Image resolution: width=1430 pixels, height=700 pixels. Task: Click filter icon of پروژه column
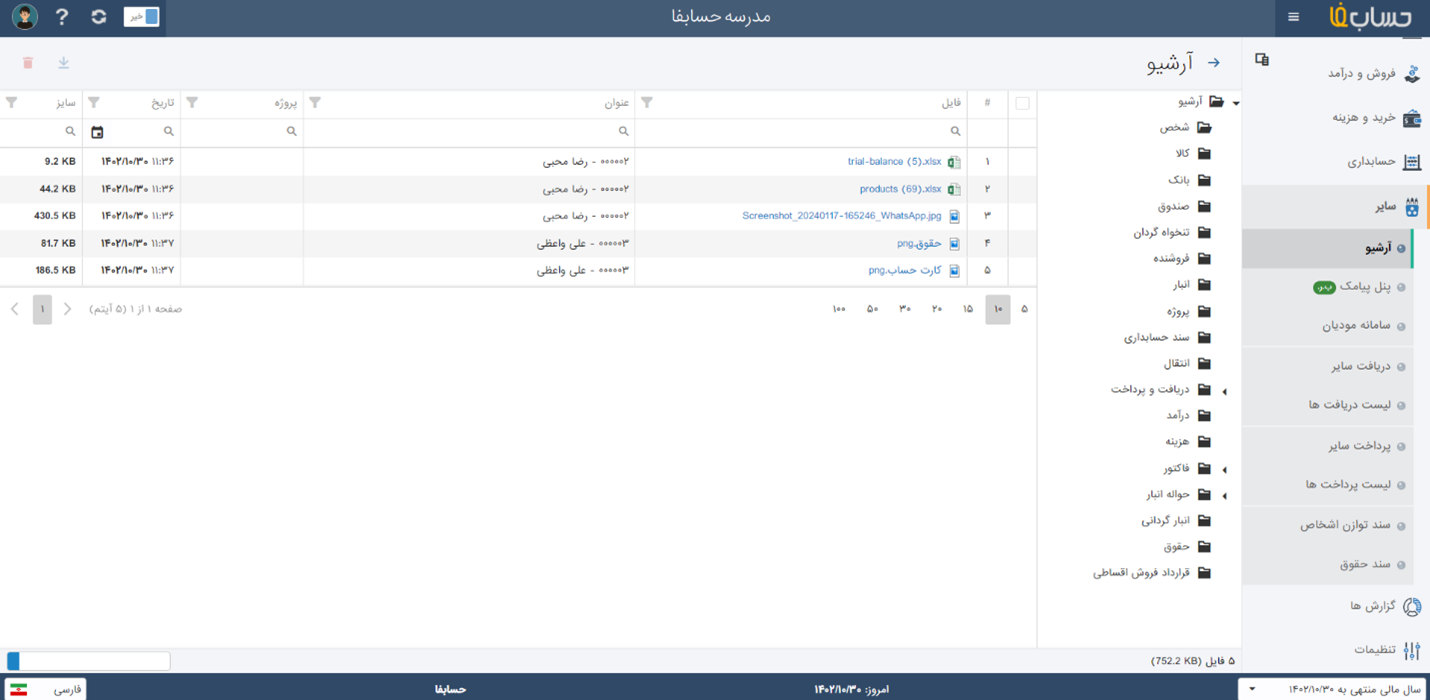pos(192,103)
